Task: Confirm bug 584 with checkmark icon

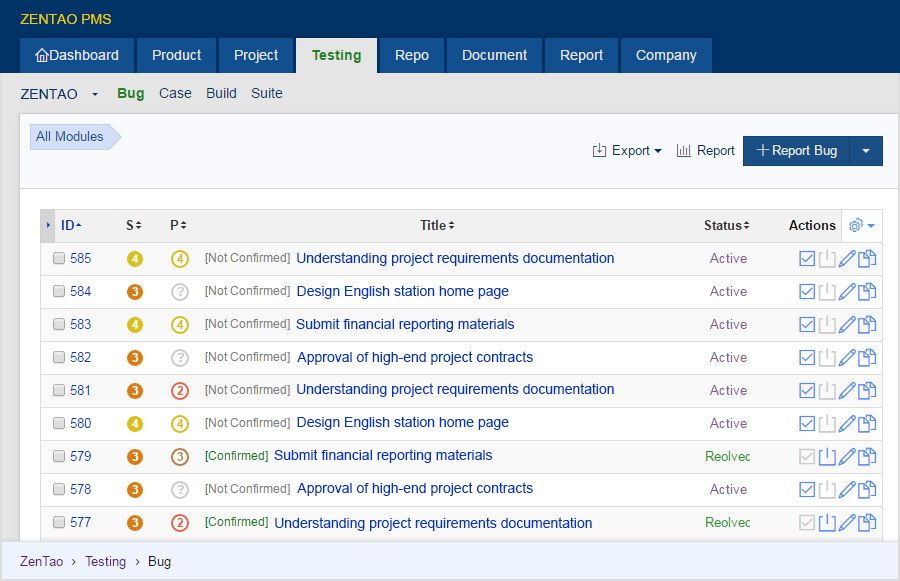Action: click(806, 292)
